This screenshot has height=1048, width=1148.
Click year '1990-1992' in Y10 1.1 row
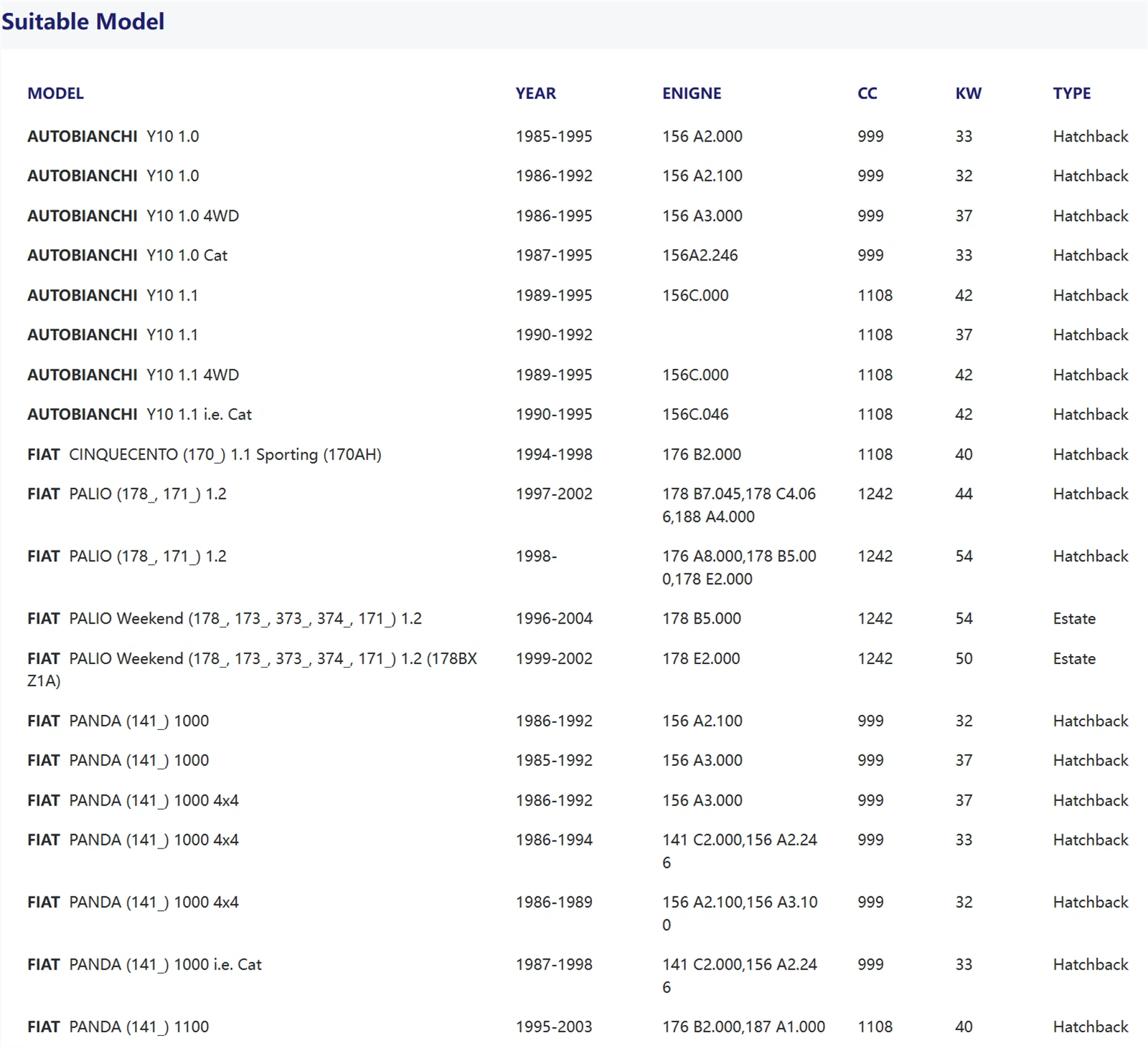pos(554,335)
